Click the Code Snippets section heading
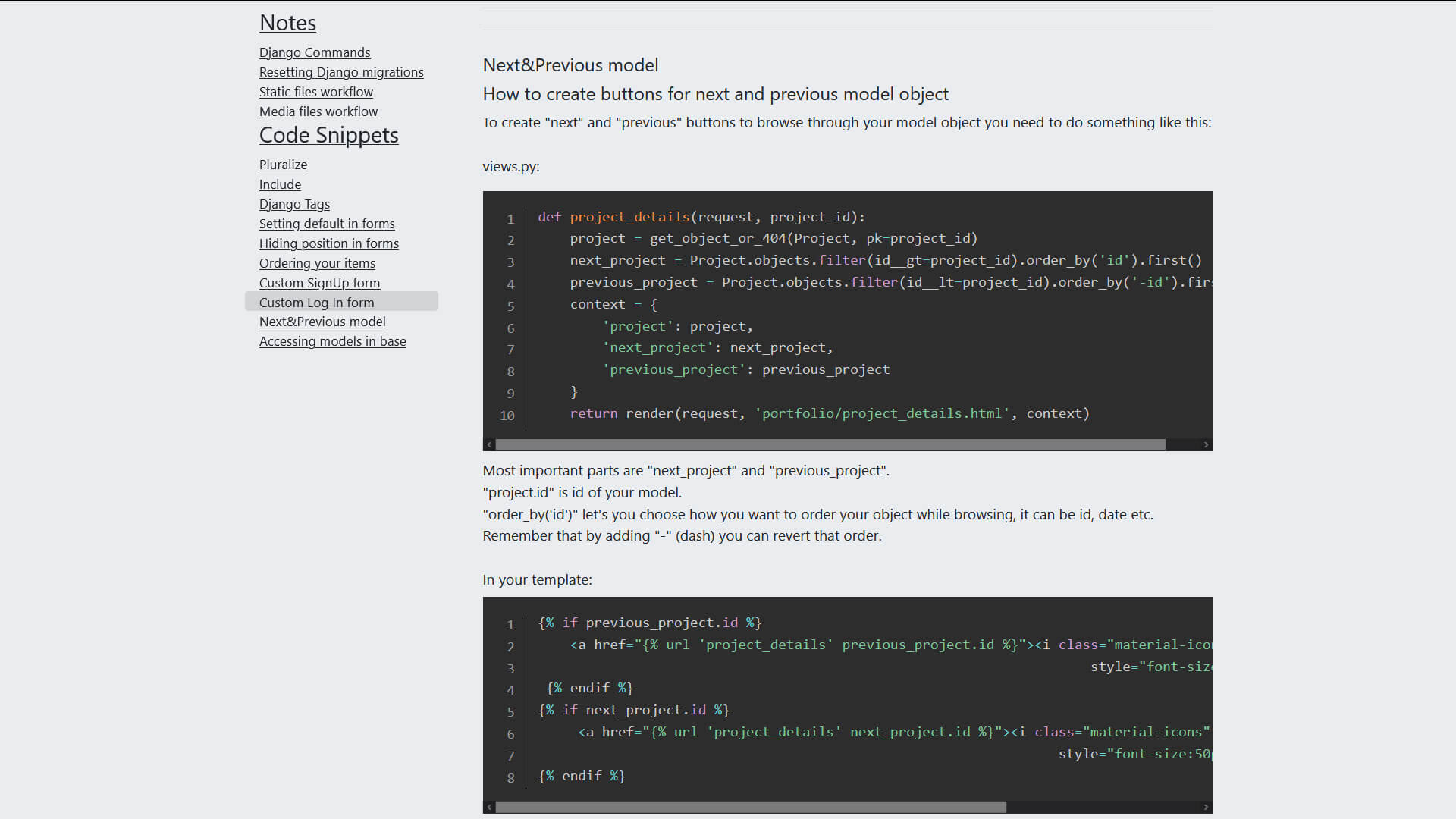Viewport: 1456px width, 819px height. 328,136
